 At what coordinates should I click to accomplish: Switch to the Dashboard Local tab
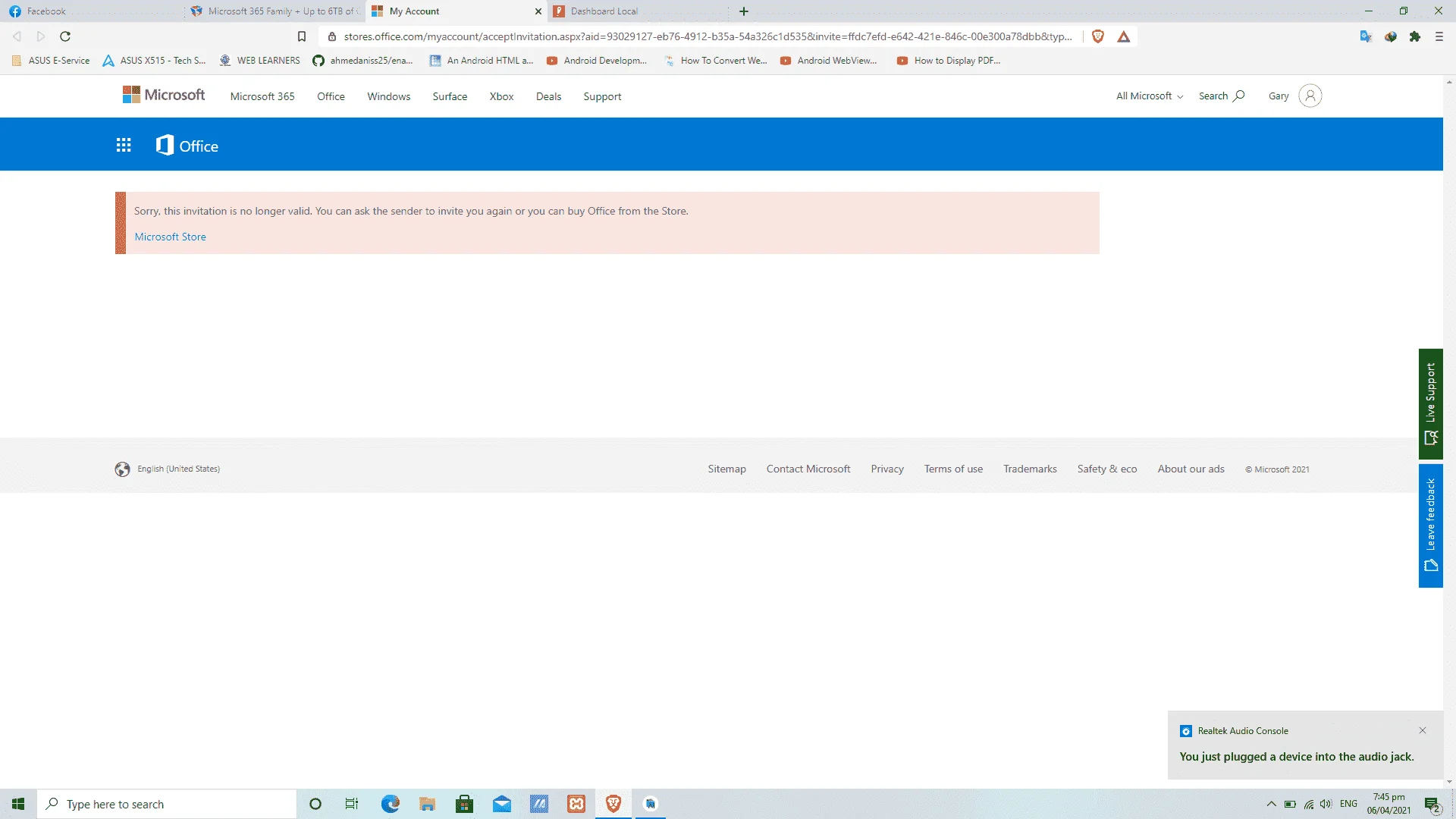639,11
